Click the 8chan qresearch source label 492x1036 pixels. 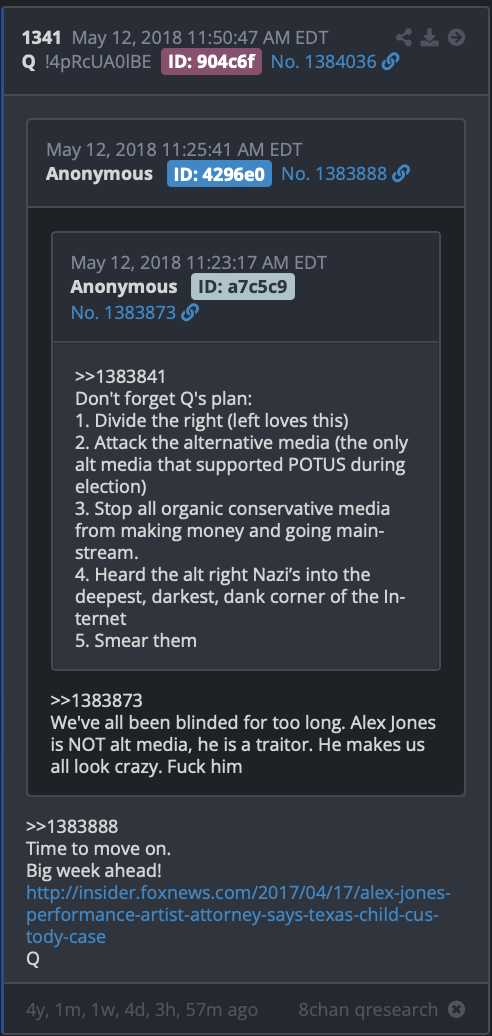coord(368,1010)
